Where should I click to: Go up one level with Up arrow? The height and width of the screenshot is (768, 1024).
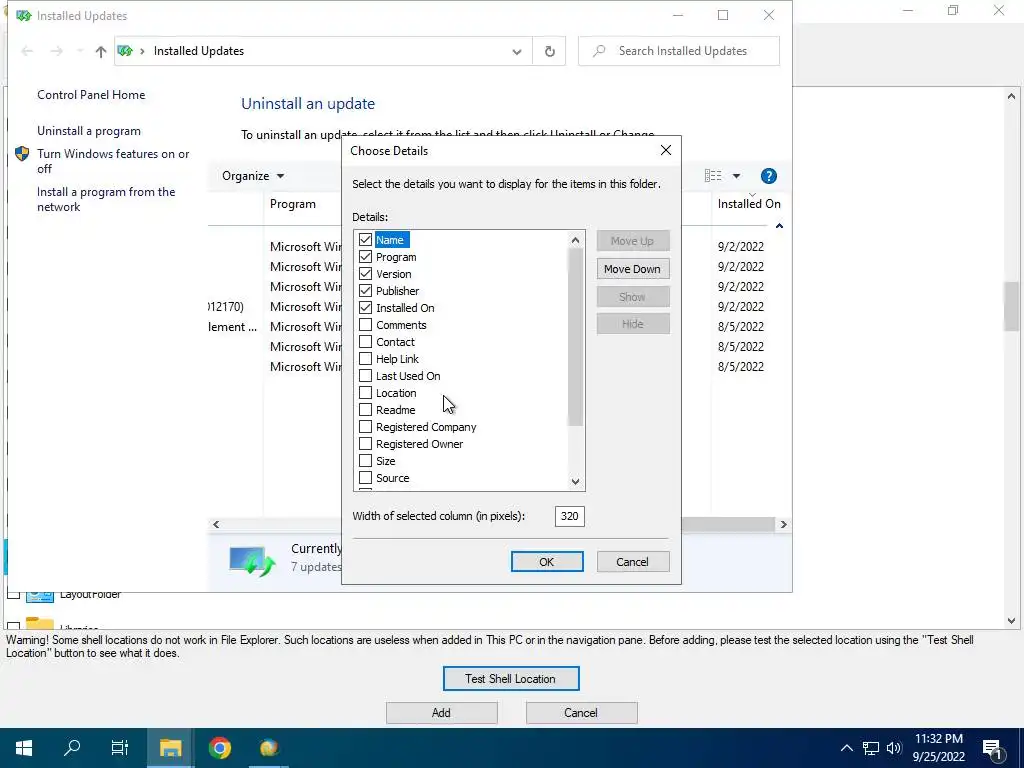[x=101, y=51]
